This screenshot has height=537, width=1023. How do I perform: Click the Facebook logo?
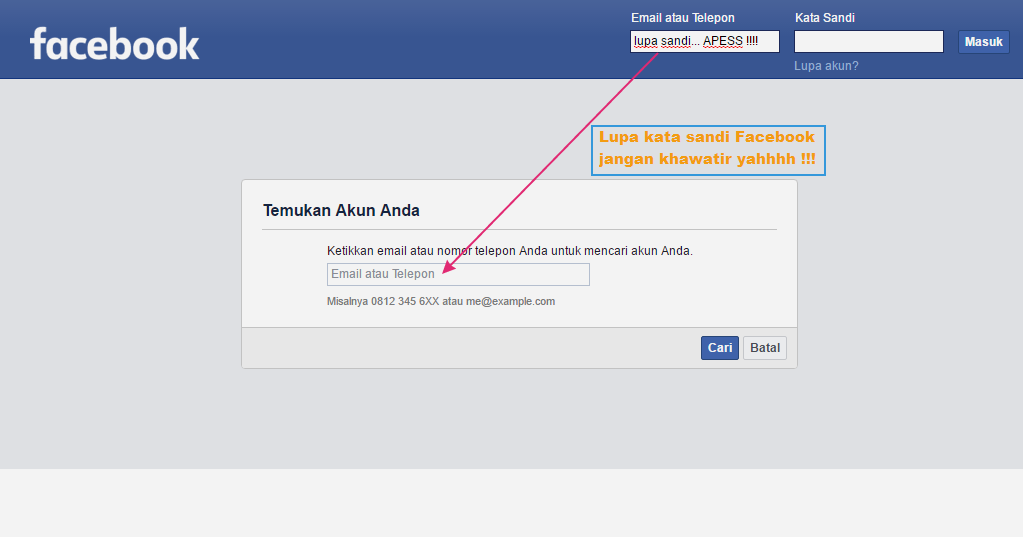[x=114, y=44]
